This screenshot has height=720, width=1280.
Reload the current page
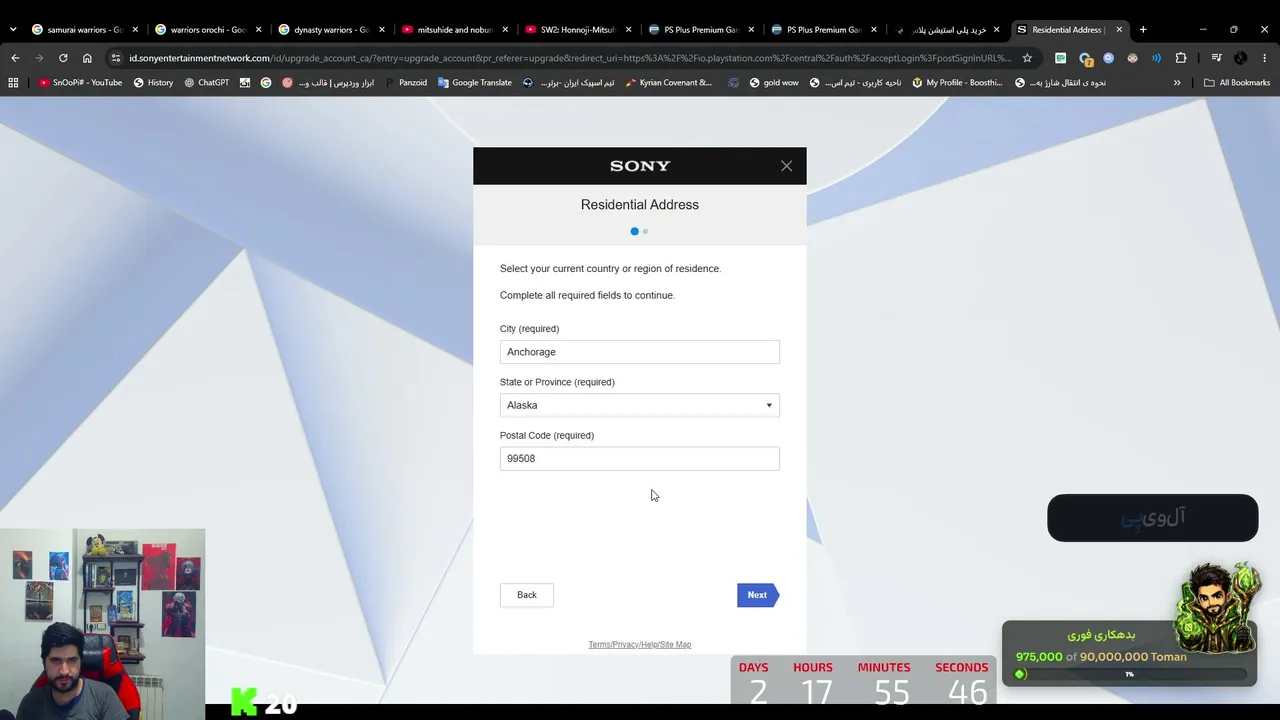[63, 58]
